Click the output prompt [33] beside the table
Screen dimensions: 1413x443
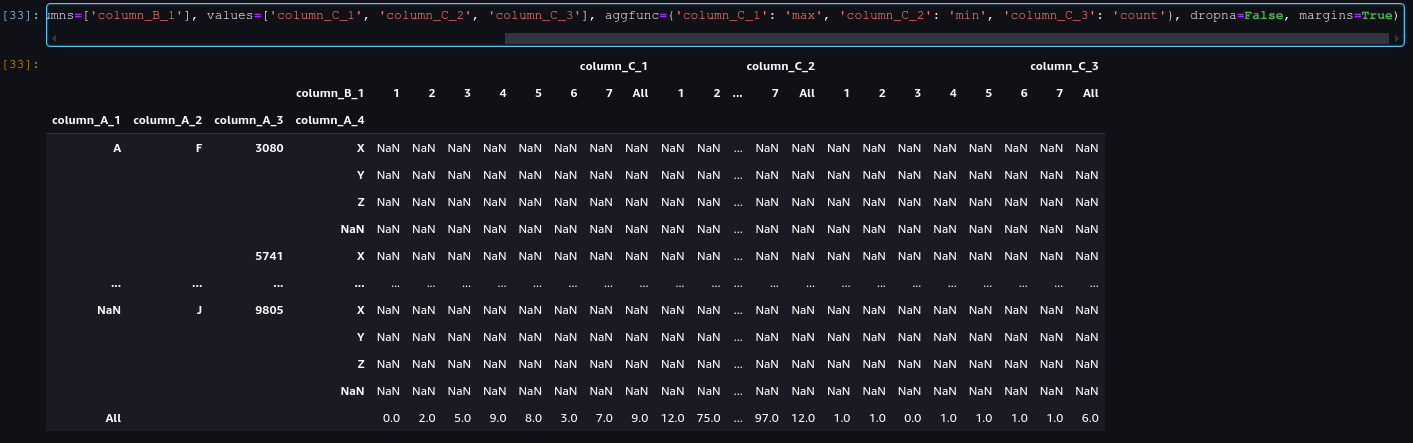tap(19, 63)
